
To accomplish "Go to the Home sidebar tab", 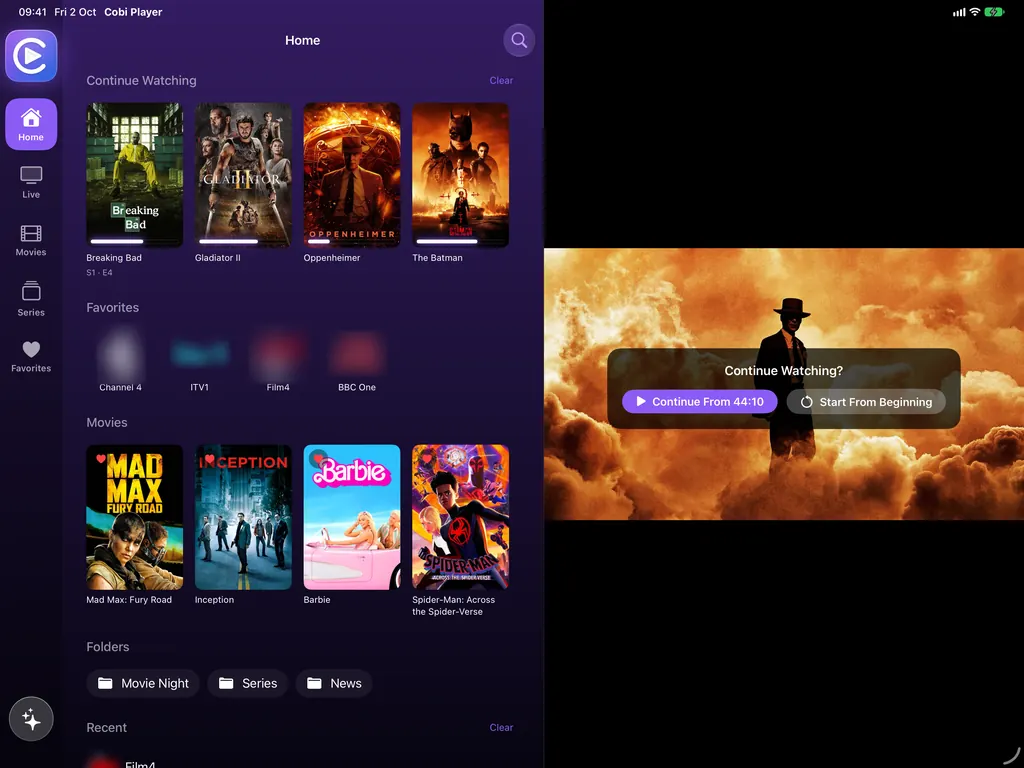I will 31,124.
